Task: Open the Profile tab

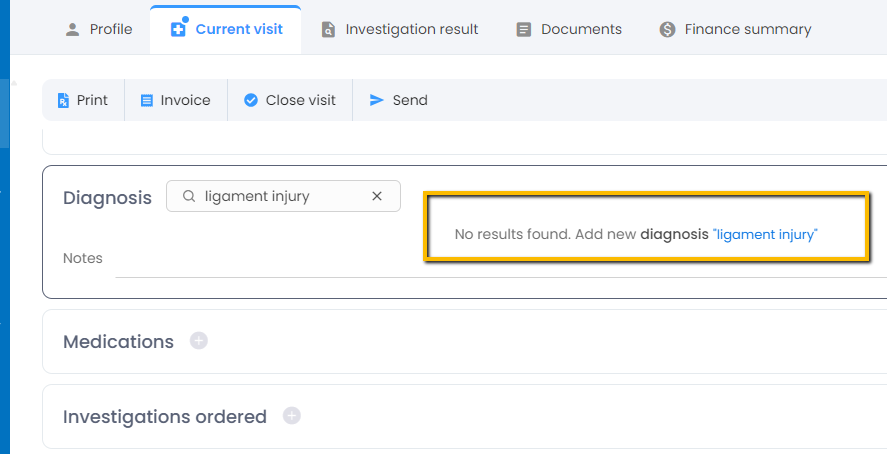Action: (98, 29)
